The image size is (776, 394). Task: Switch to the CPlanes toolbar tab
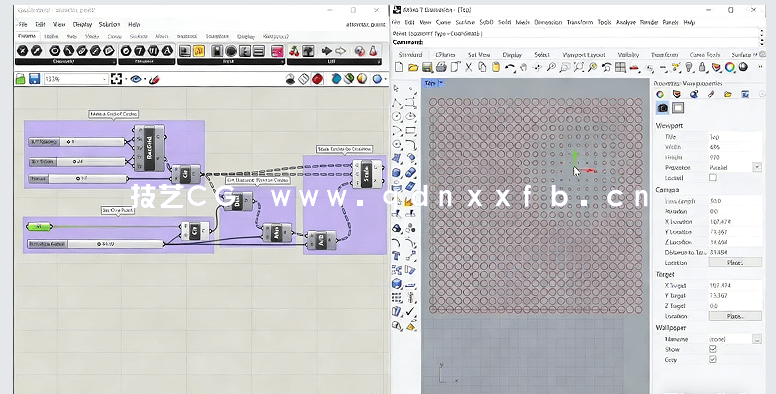pos(445,54)
